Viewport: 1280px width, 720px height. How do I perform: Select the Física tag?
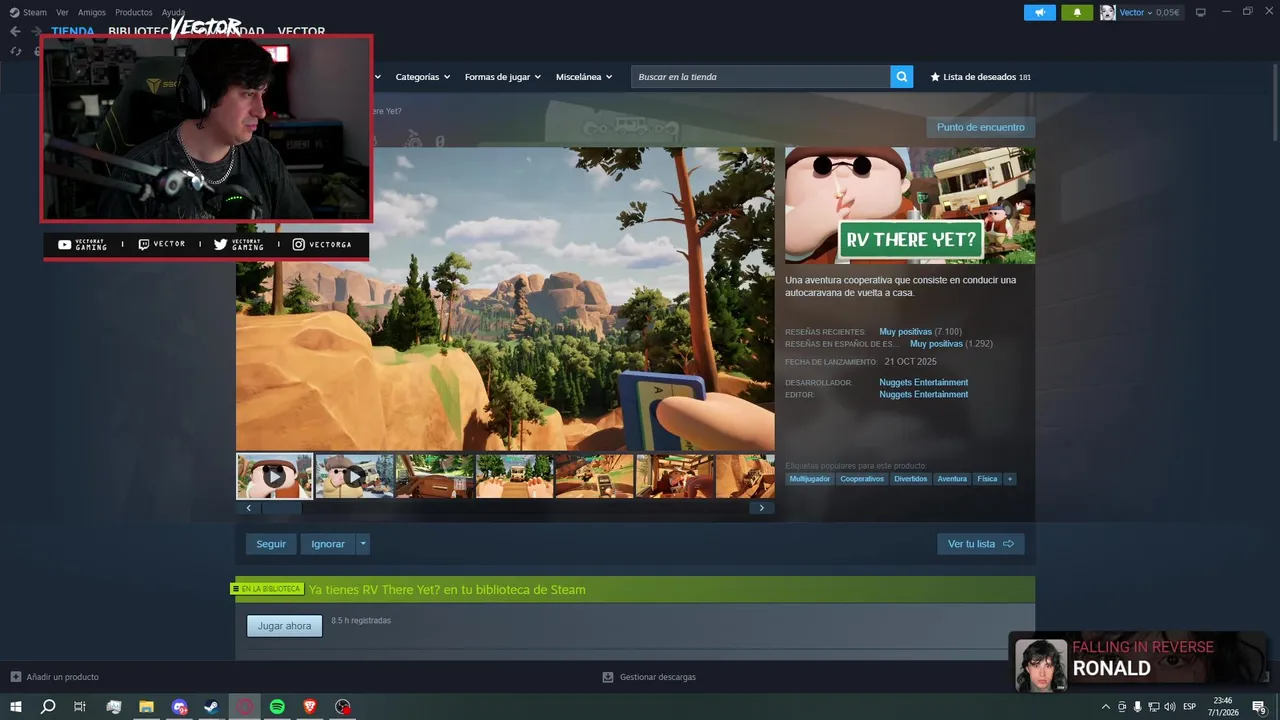[987, 479]
